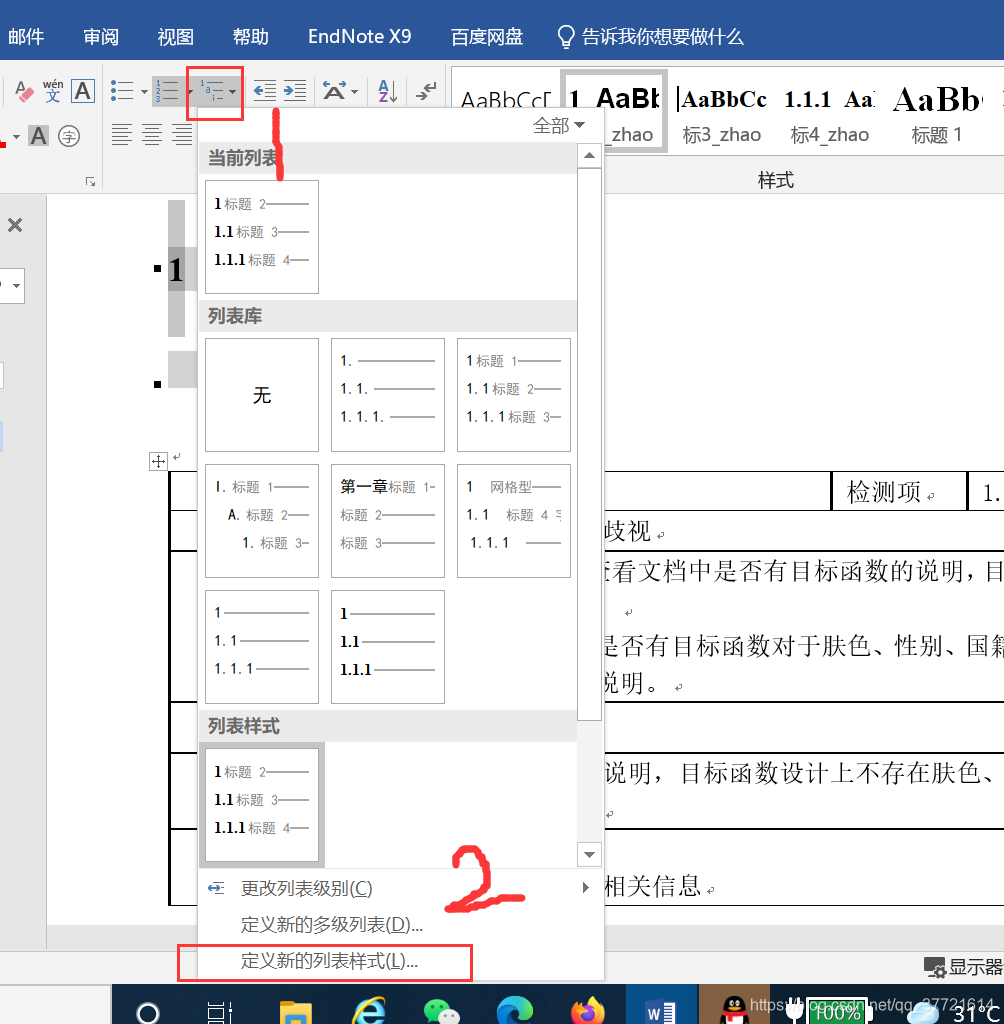Open WeChat from taskbar
This screenshot has height=1024, width=1004.
click(x=442, y=1013)
